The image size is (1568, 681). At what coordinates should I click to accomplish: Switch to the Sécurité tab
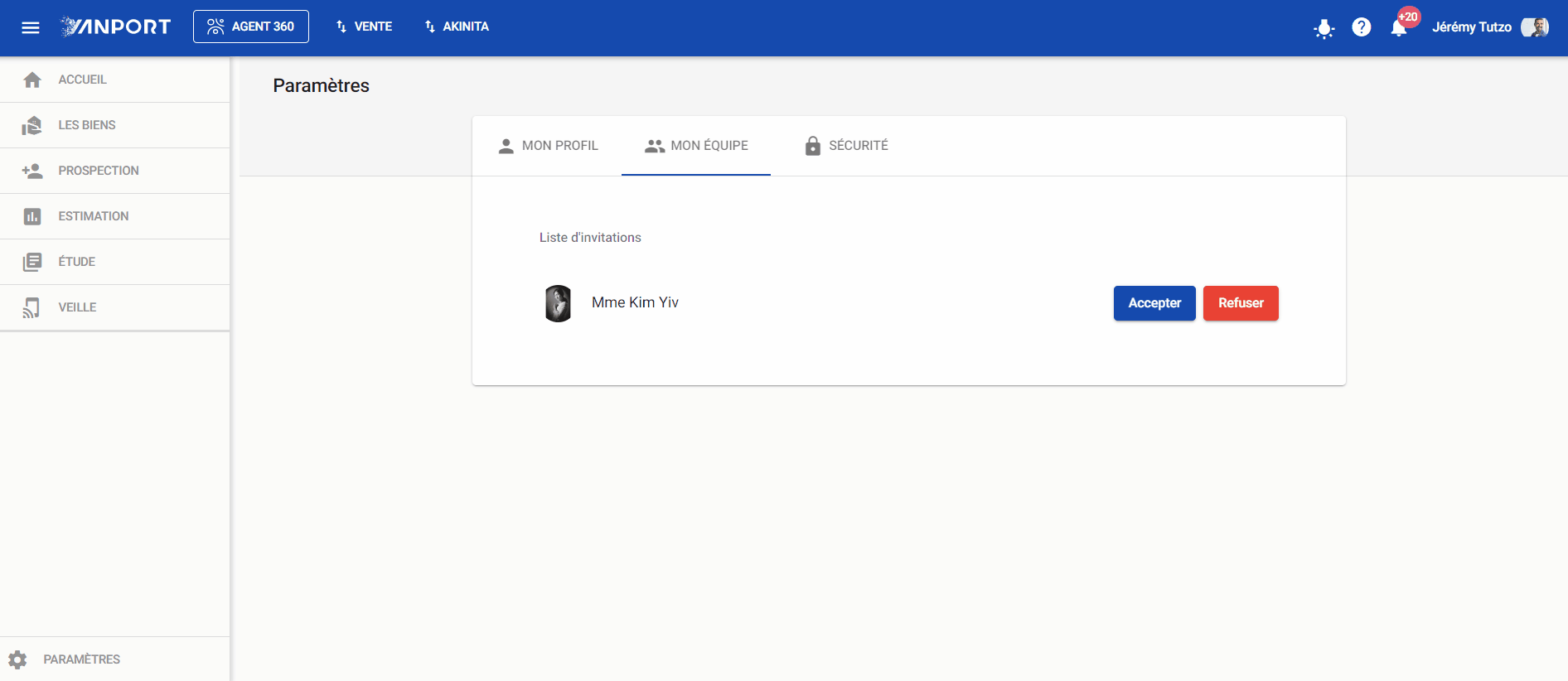(846, 146)
